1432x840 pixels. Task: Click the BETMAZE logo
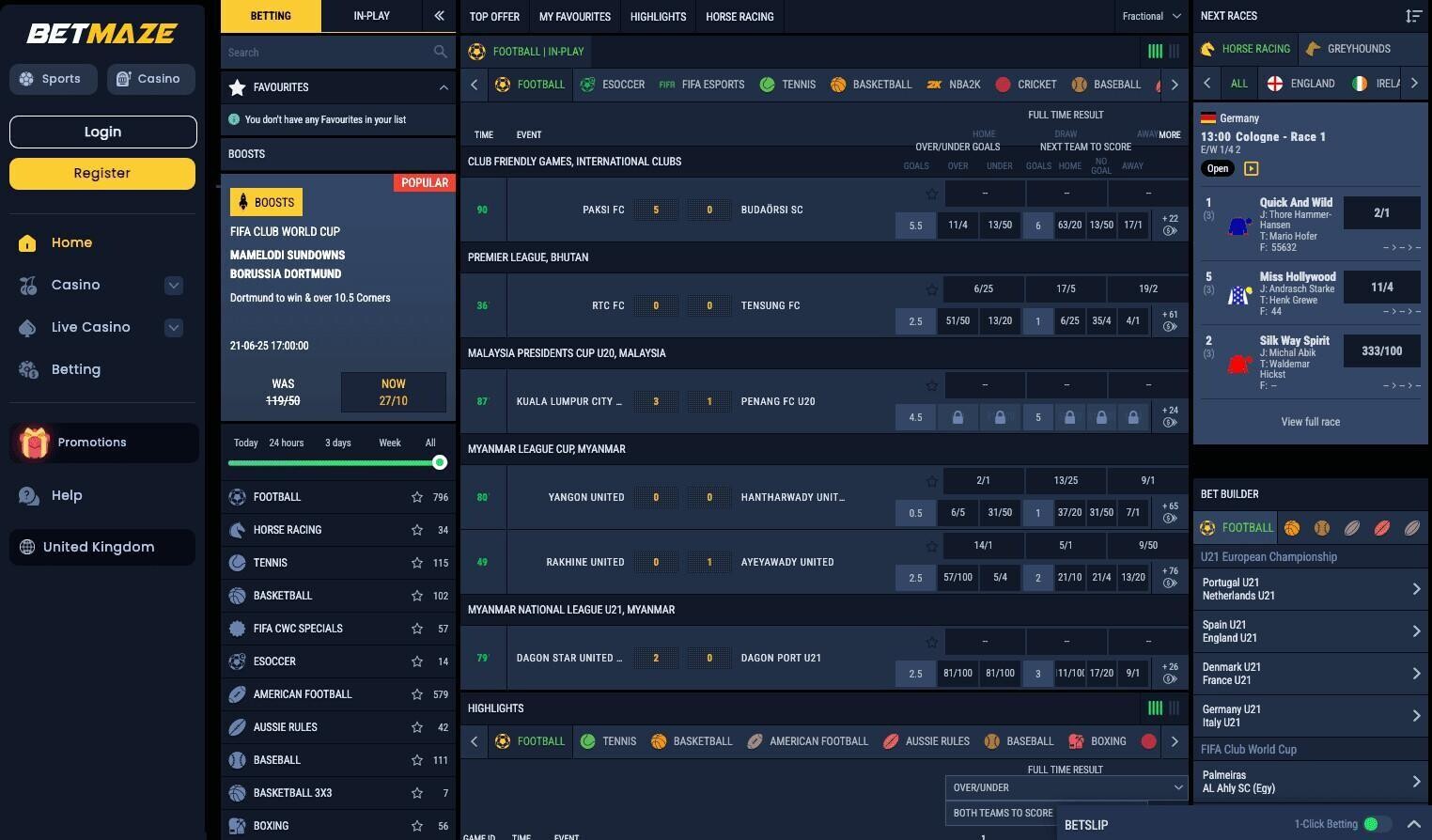pyautogui.click(x=101, y=34)
